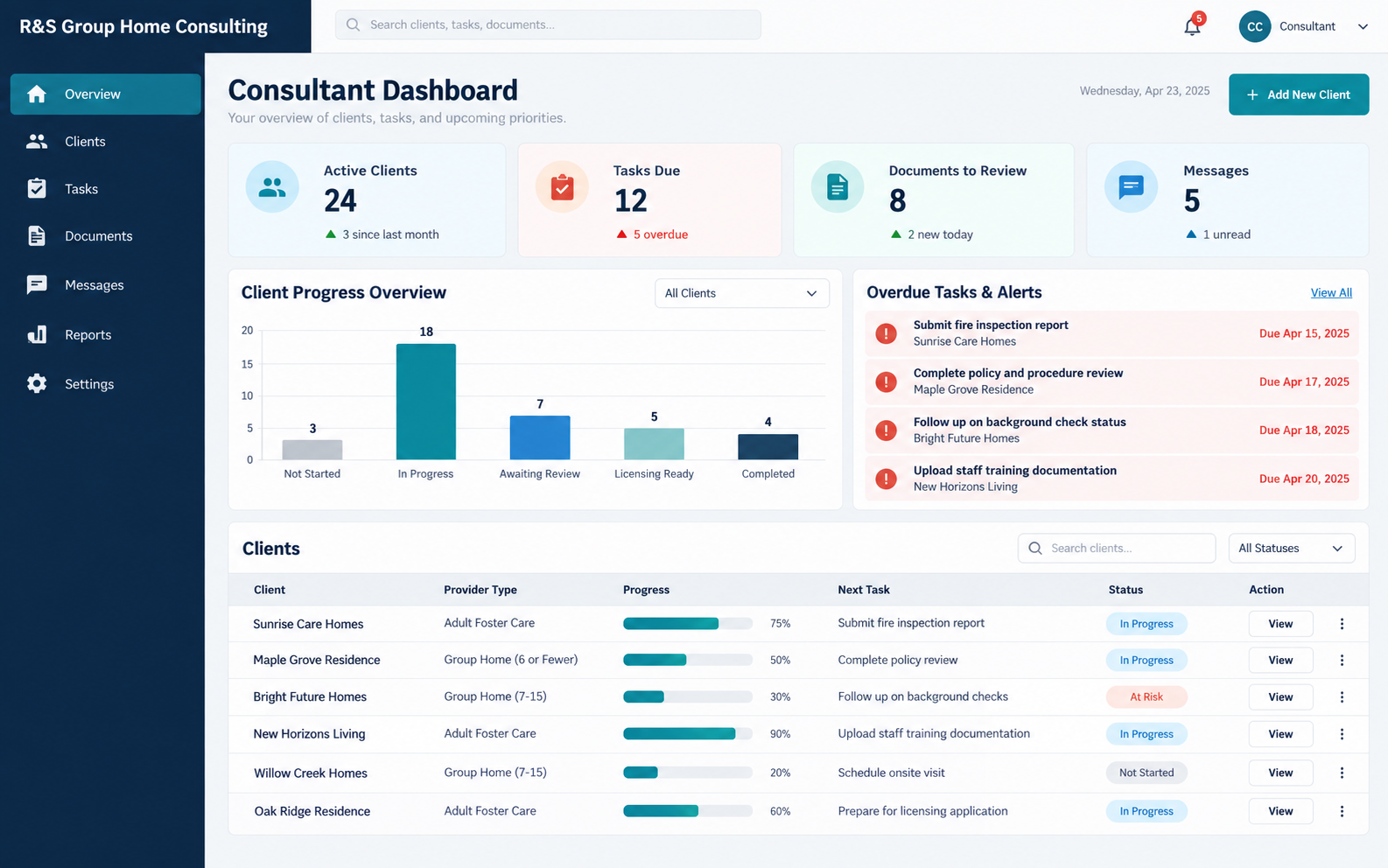Click the Messages chat icon in sidebar
This screenshot has height=868, width=1388.
click(37, 284)
